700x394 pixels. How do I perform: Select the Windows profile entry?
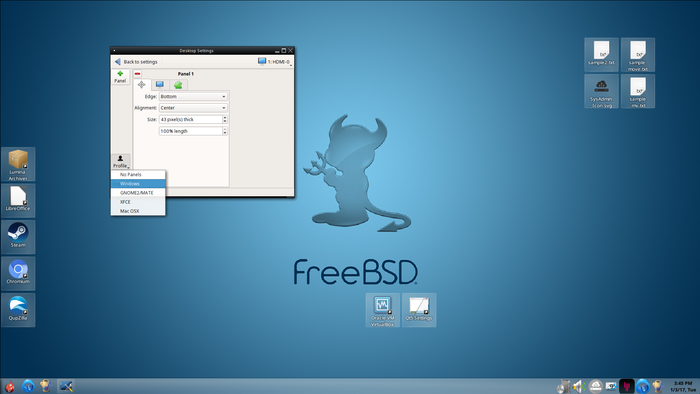pyautogui.click(x=138, y=184)
